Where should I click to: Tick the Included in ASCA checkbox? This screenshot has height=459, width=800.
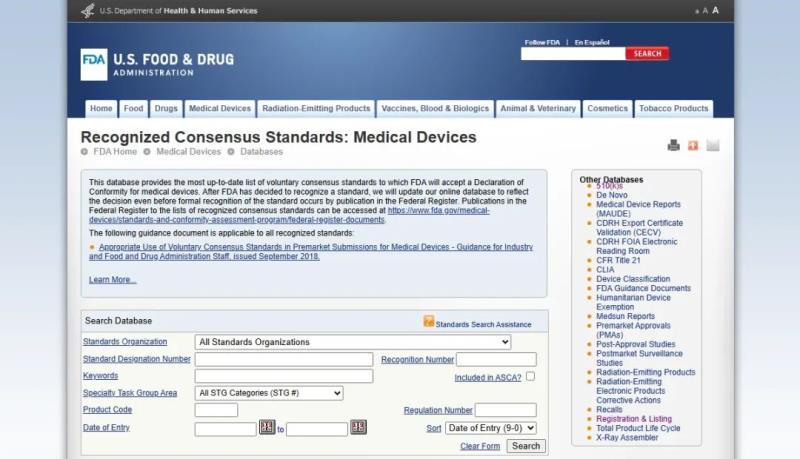tap(530, 377)
